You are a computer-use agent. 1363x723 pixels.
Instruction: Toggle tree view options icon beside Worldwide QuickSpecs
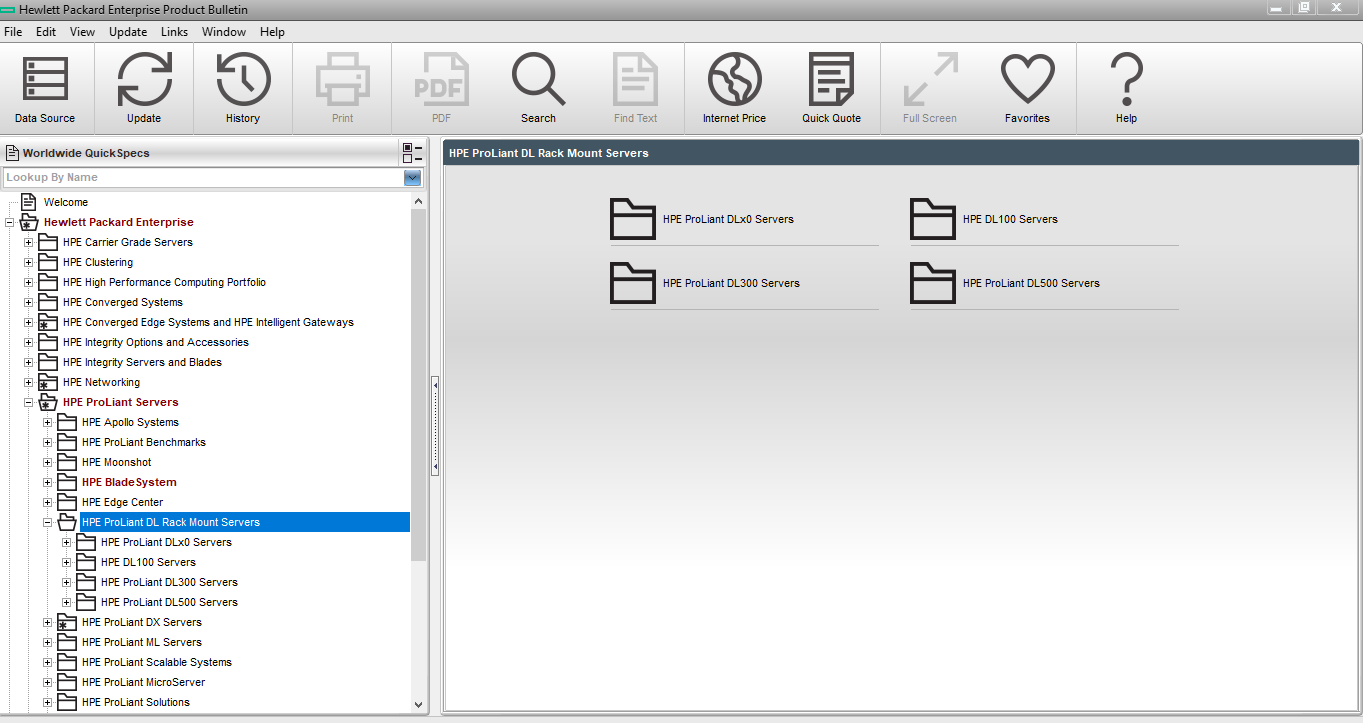[412, 153]
